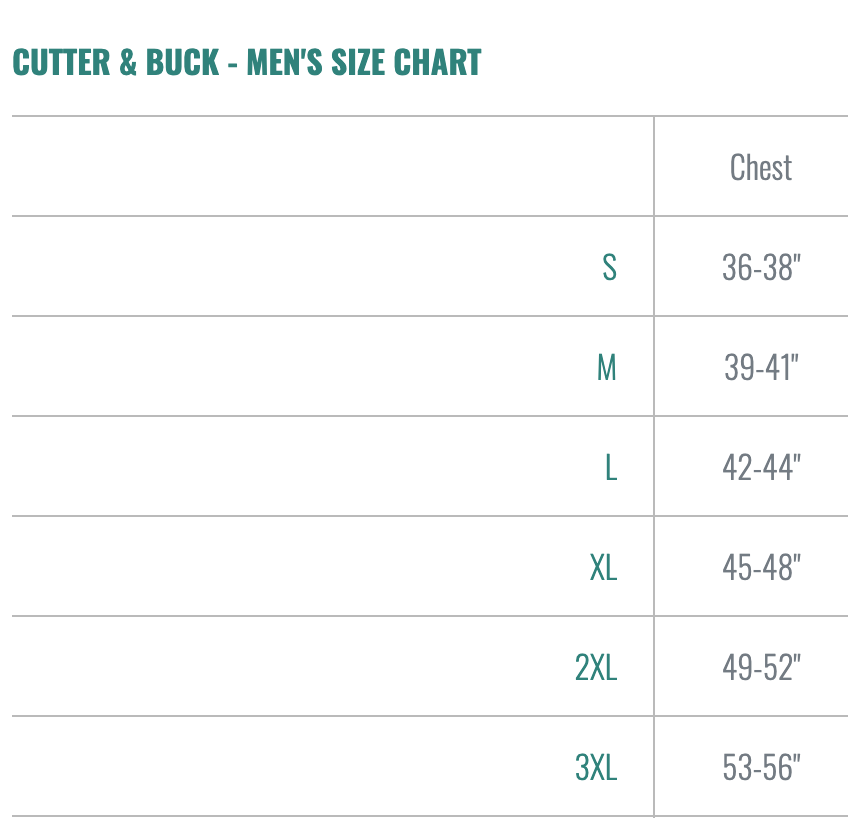
Task: Click the 39-41" chest measurement
Action: (761, 367)
